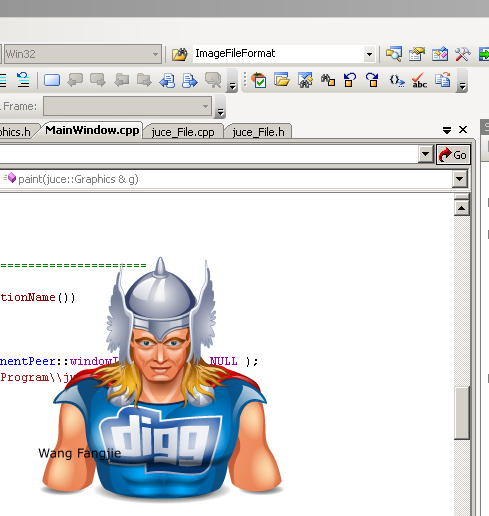Close the active document tab
Viewport: 489px width, 516px height.
click(463, 130)
